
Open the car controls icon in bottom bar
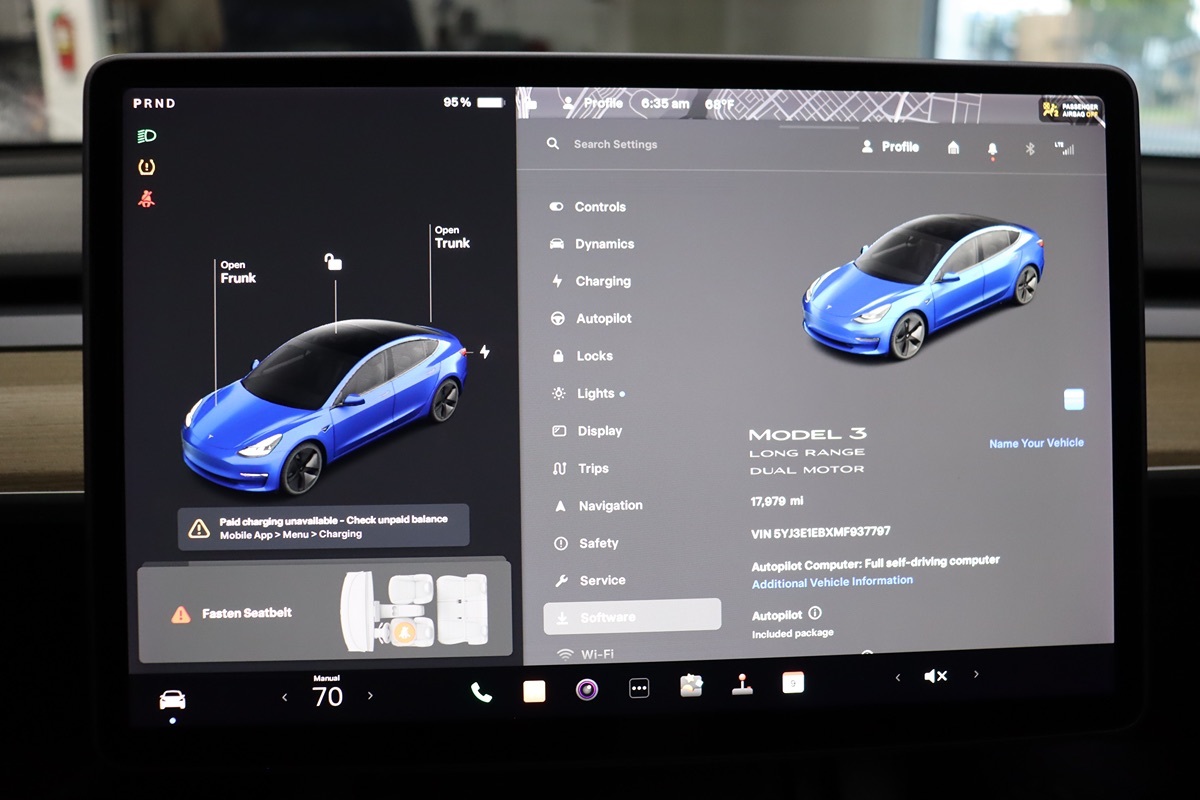click(x=172, y=699)
